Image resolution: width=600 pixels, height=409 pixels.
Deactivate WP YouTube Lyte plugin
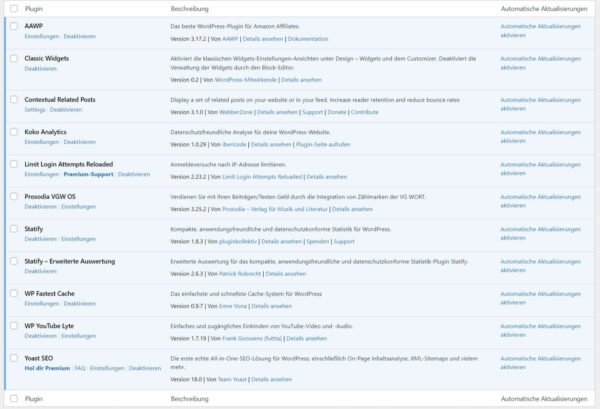click(41, 336)
